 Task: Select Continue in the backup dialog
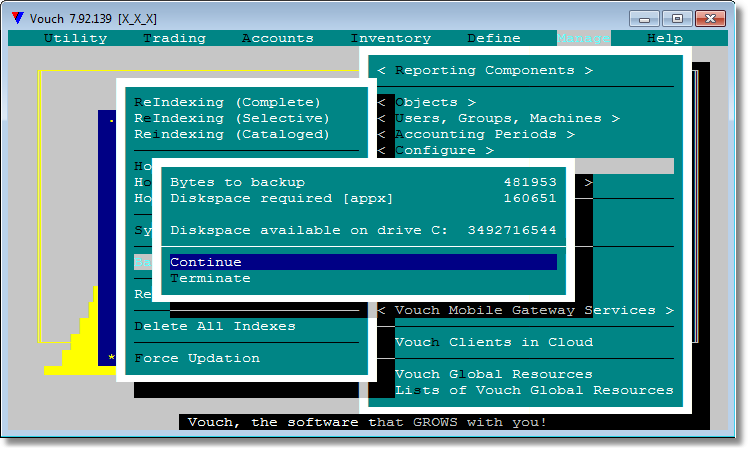[364, 262]
